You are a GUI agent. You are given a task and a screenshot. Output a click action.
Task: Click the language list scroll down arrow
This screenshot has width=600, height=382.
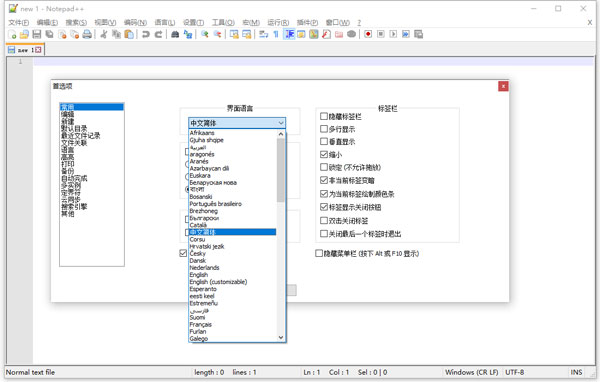tap(281, 337)
